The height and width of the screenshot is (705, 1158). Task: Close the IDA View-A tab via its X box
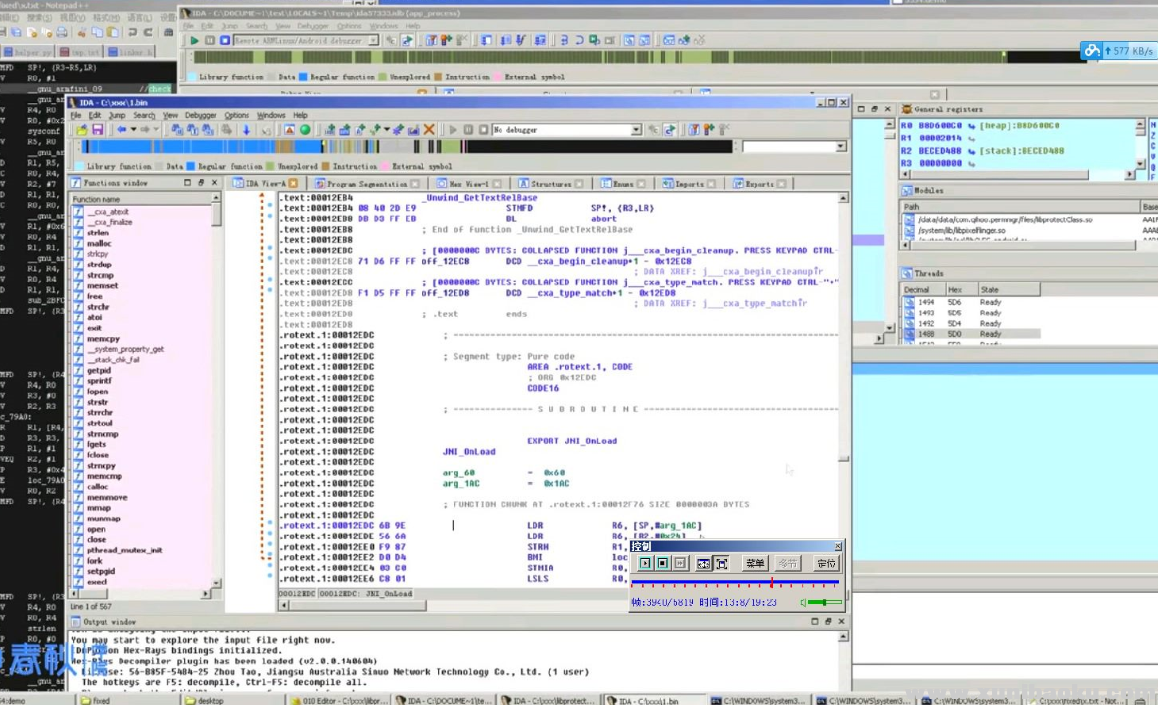point(293,184)
